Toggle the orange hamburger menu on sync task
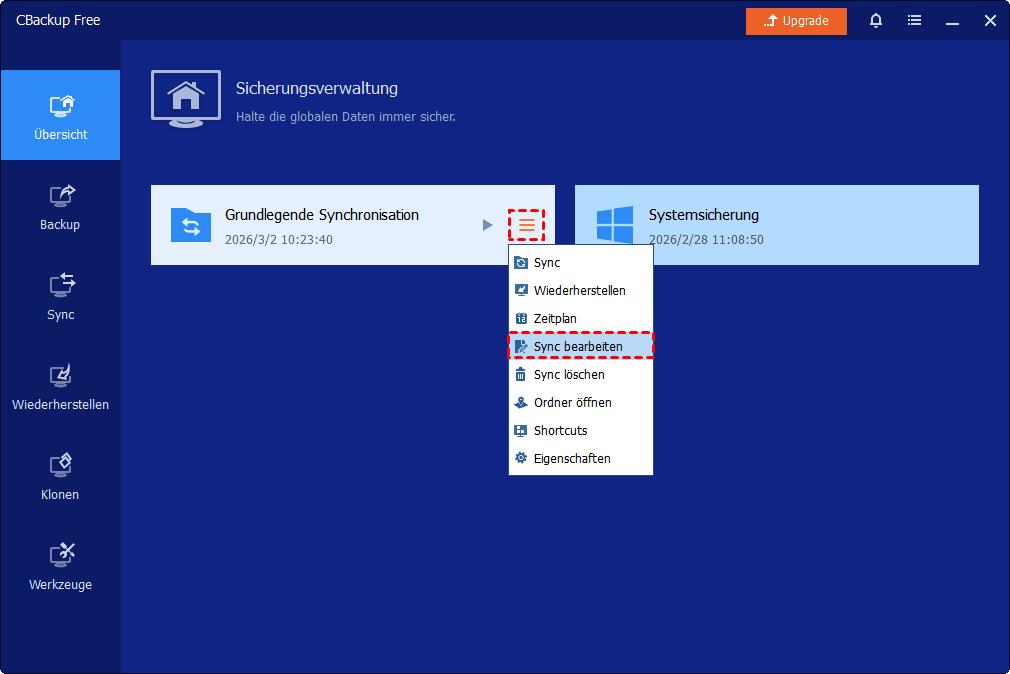The image size is (1010, 674). 526,225
